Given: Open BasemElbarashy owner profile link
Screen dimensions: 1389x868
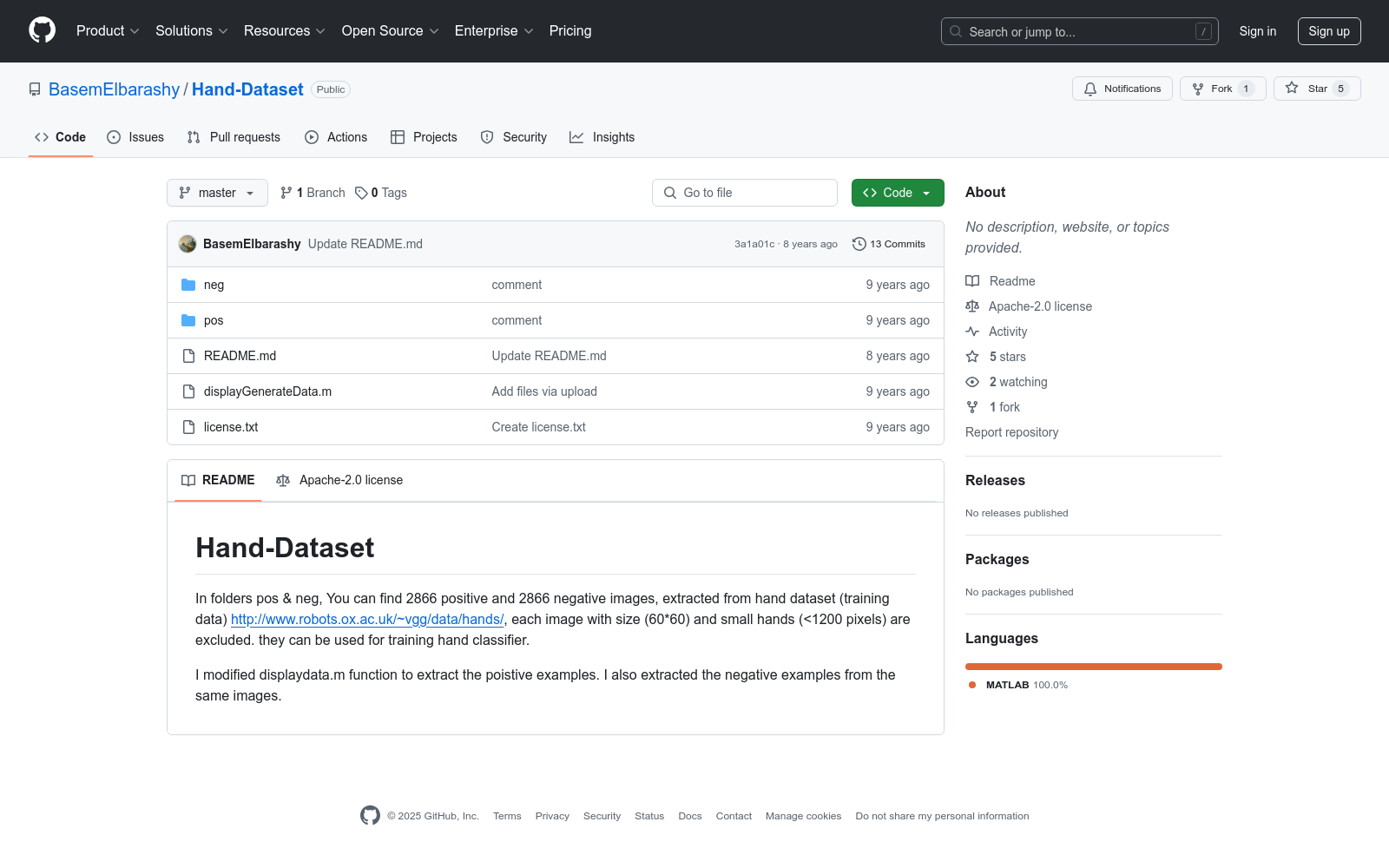Looking at the screenshot, I should tap(114, 89).
